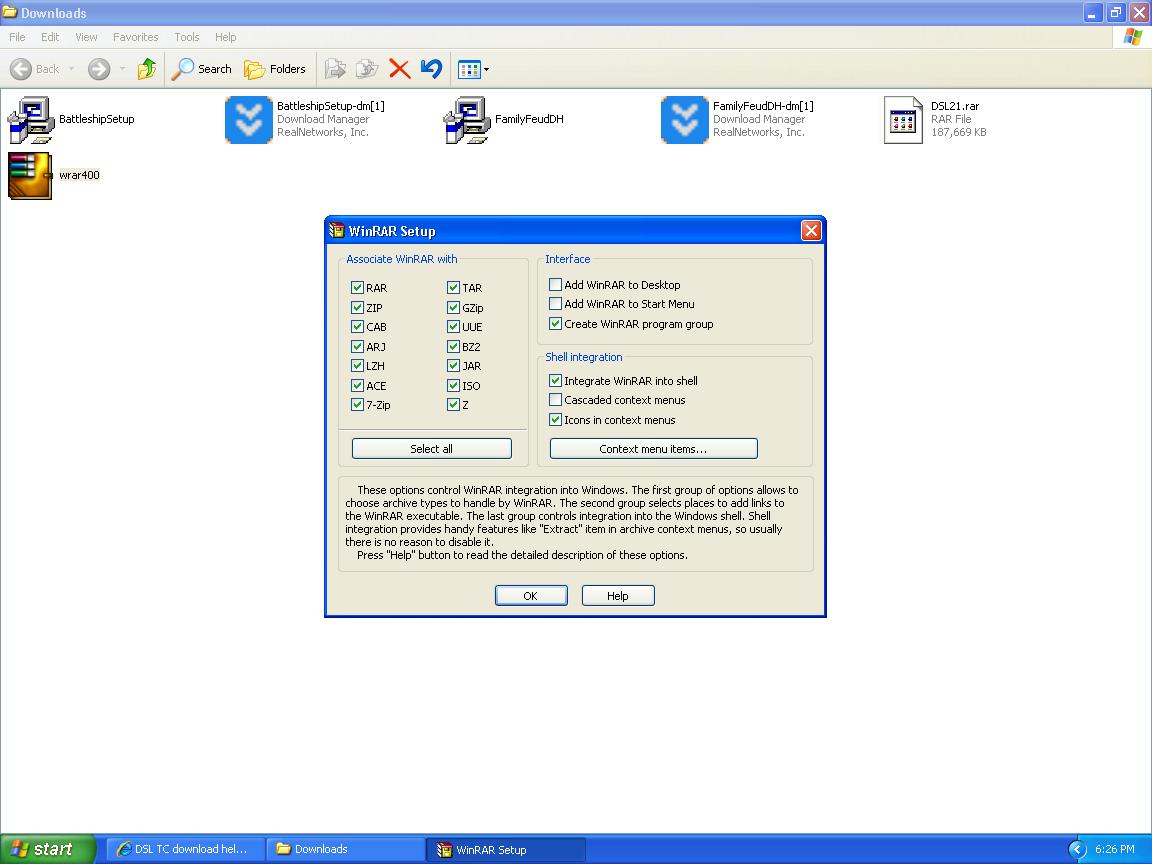Switch to DSL TC download help taskbar item
This screenshot has width=1152, height=864.
(184, 849)
